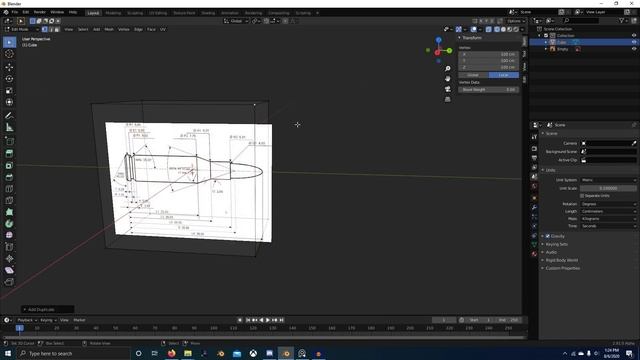This screenshot has height=360, width=640.
Task: Select the Cursor tool
Action: point(9,54)
